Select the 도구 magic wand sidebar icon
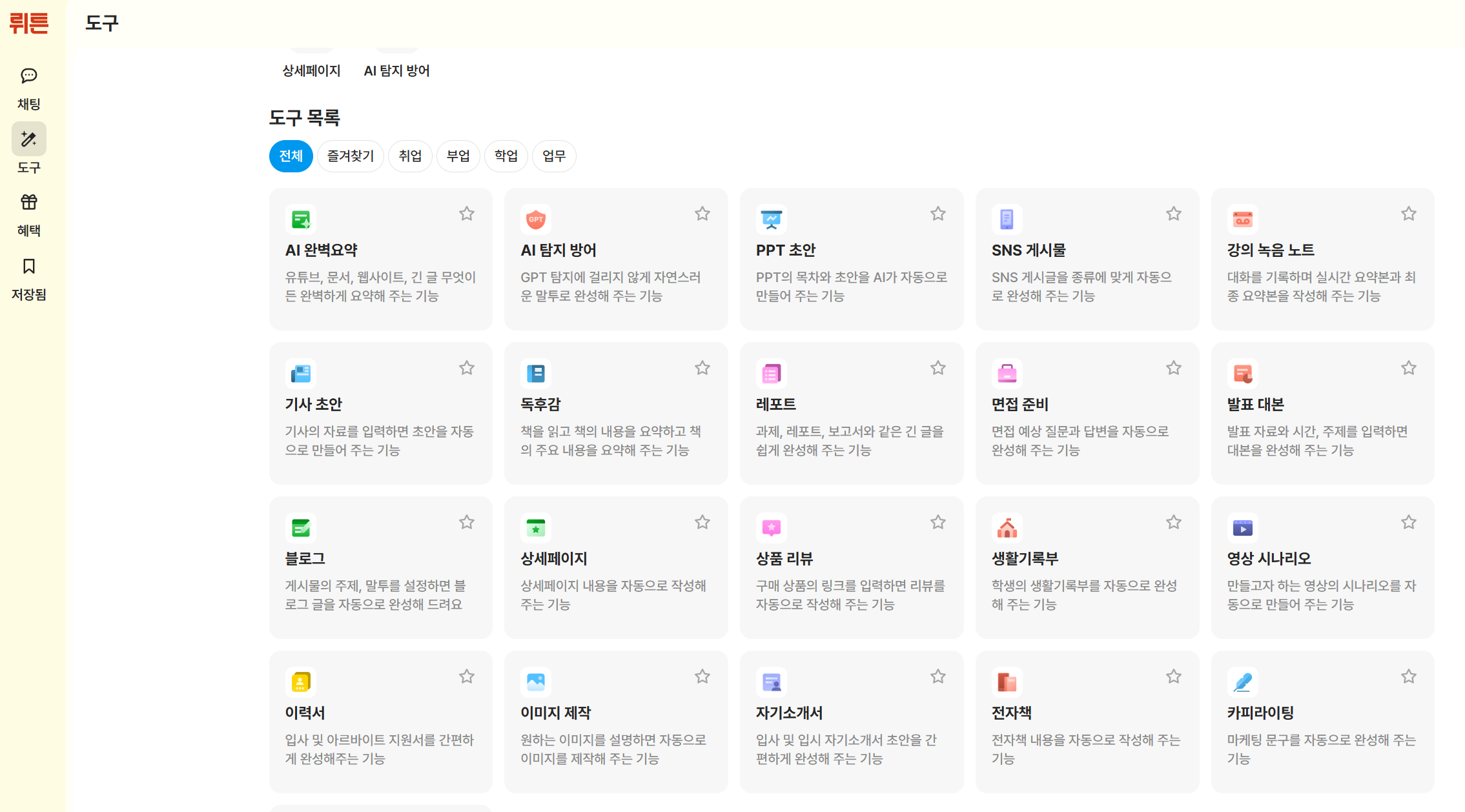 [x=28, y=139]
